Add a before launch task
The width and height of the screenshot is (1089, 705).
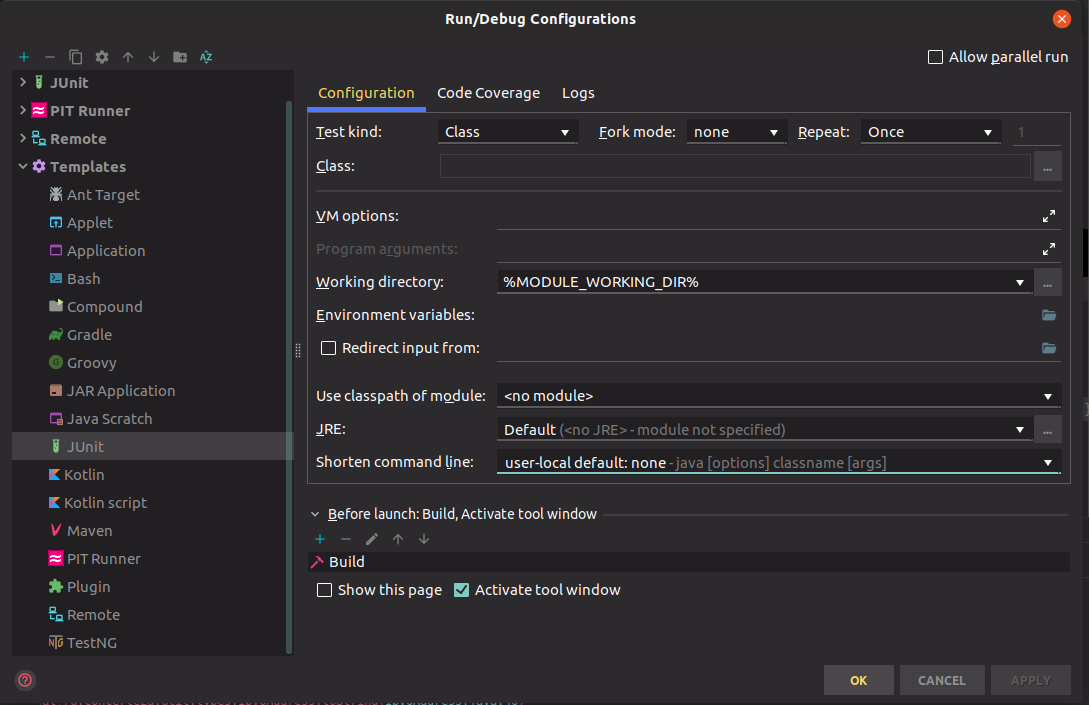pos(320,539)
